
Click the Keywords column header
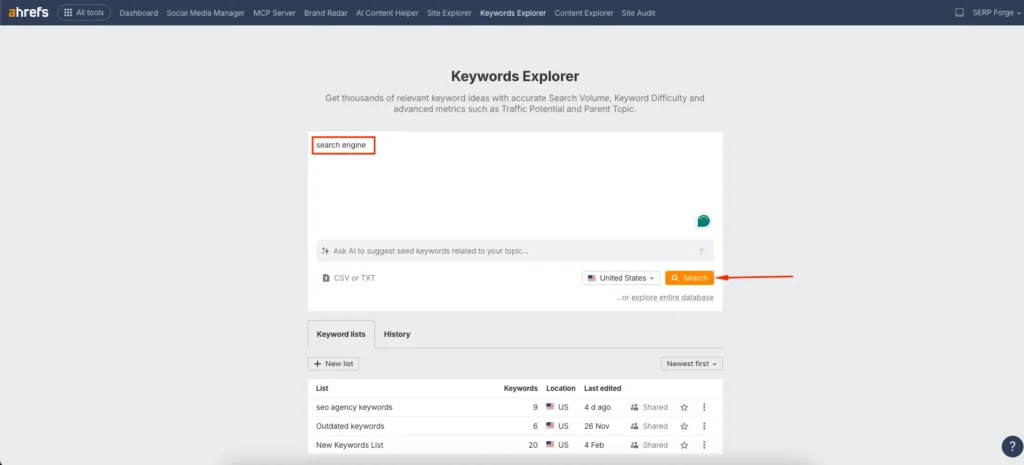click(x=520, y=389)
